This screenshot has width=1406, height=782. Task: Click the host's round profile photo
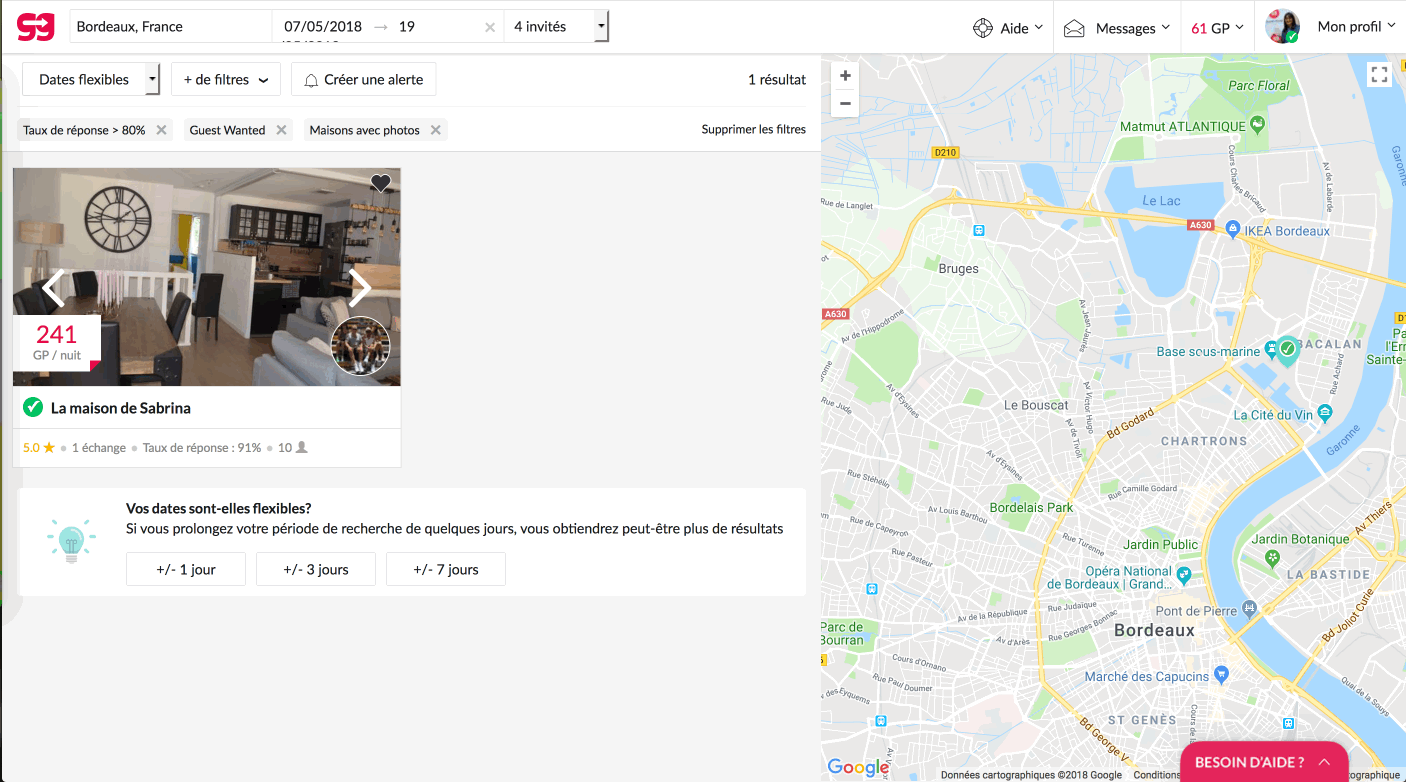pyautogui.click(x=360, y=346)
